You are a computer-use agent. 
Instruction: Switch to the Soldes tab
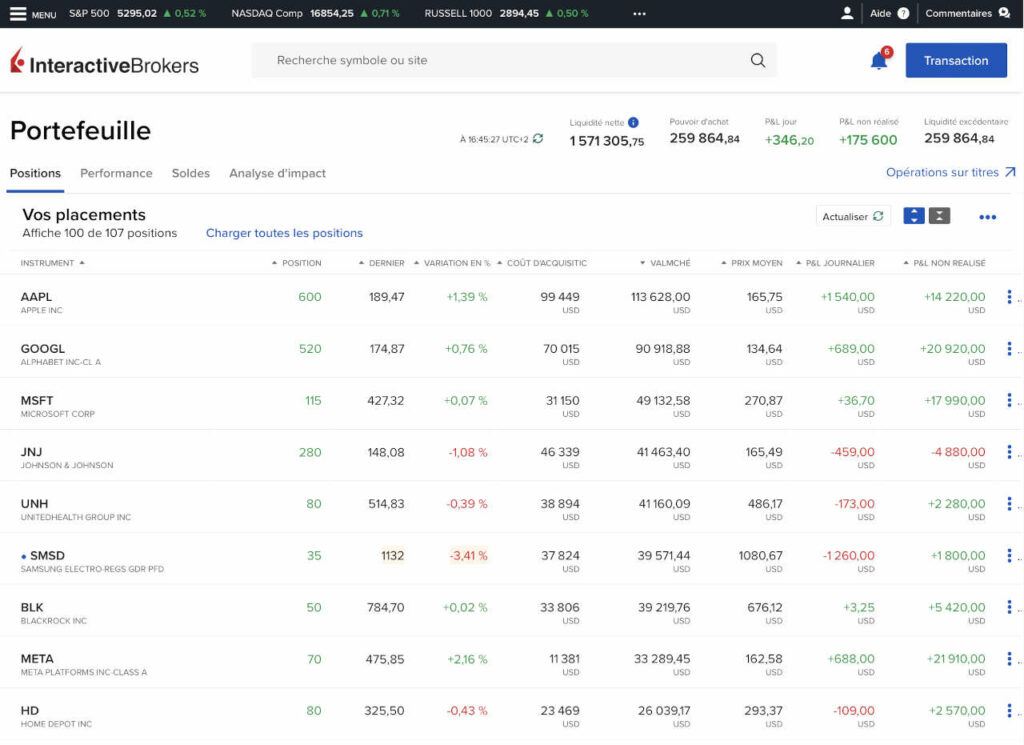pos(191,173)
